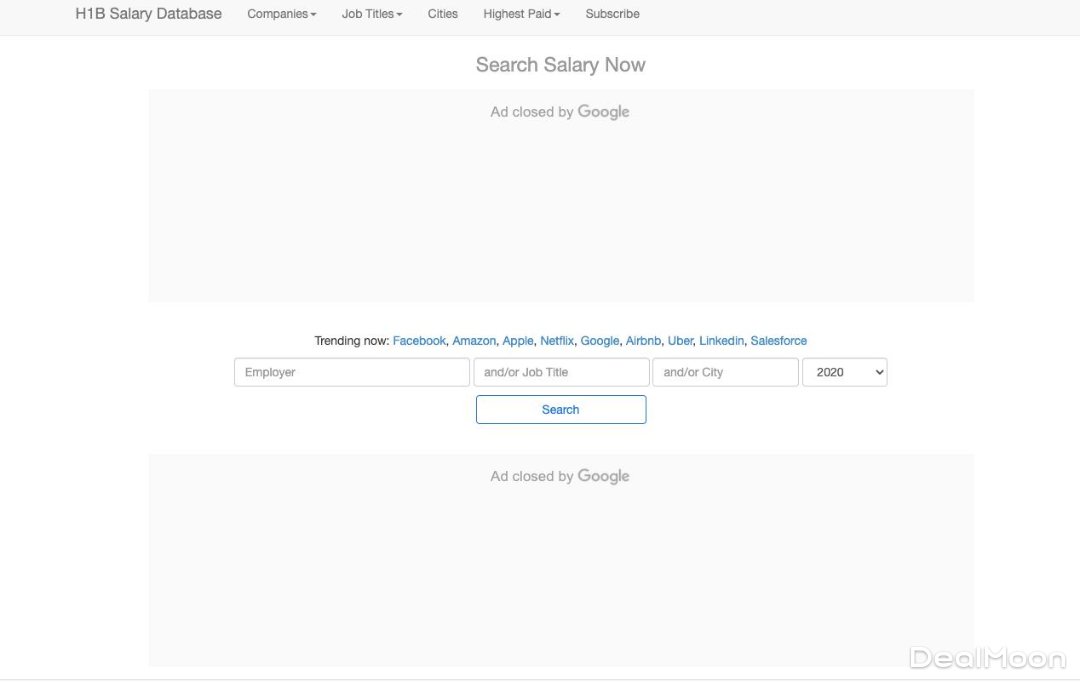Expand the Job Titles dropdown menu

371,14
